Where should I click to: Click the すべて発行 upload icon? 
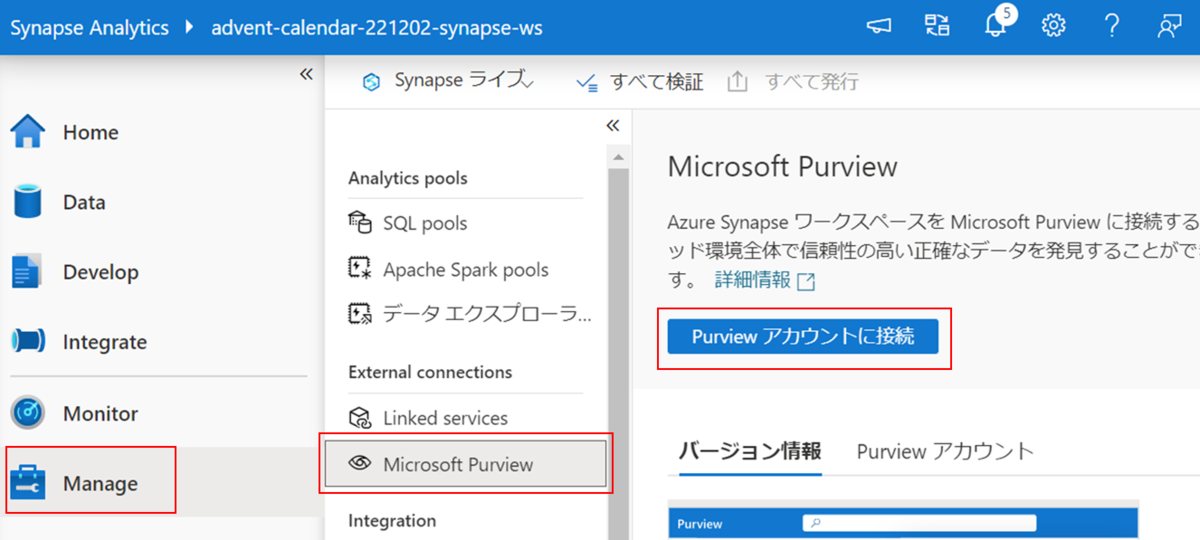(x=738, y=82)
